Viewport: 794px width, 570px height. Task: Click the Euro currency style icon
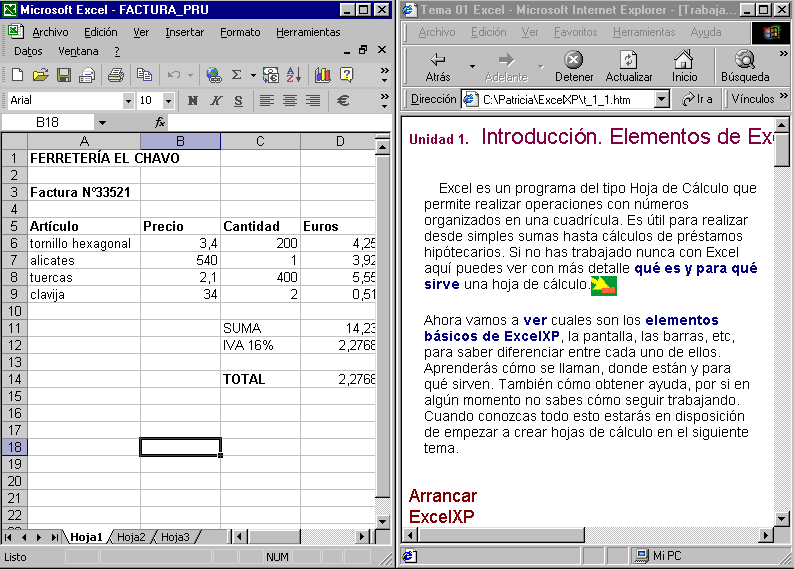click(343, 101)
